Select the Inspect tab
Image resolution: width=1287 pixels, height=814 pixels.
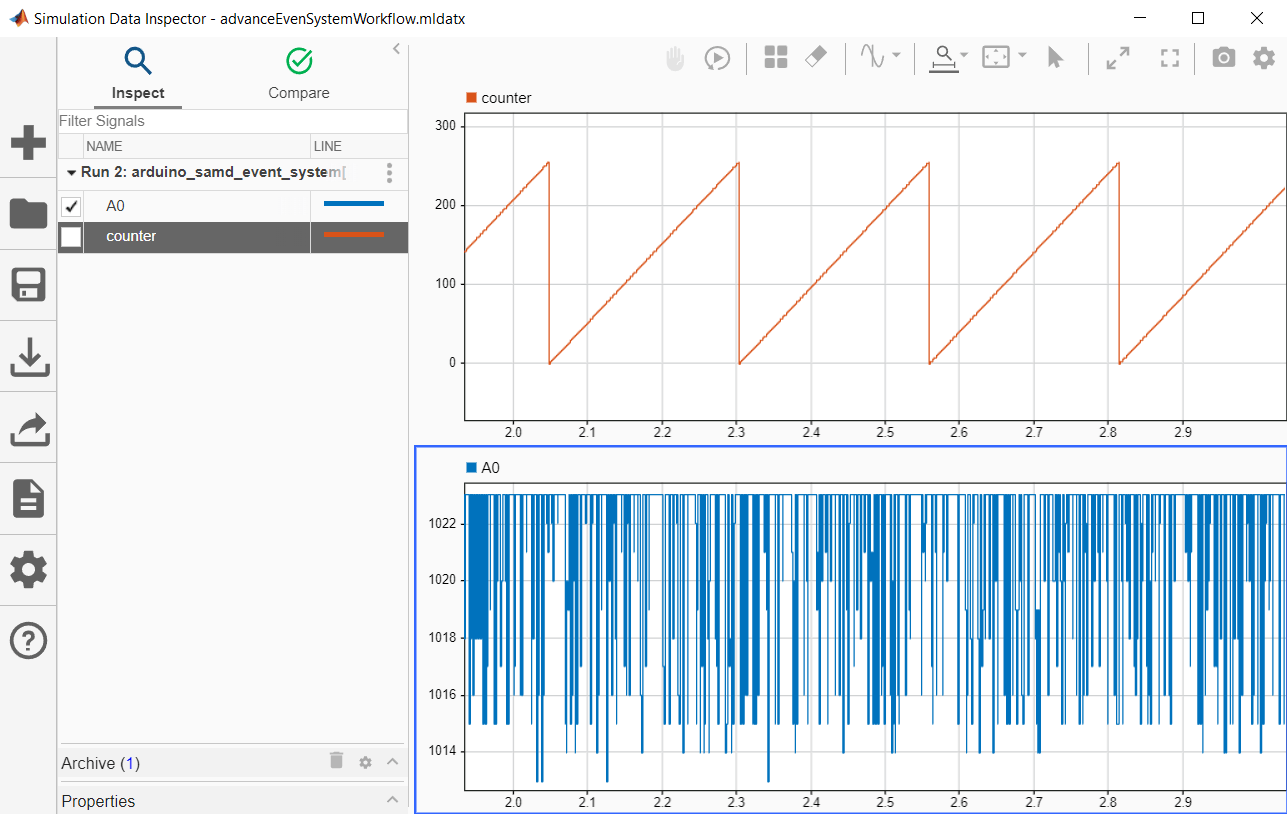pyautogui.click(x=138, y=74)
